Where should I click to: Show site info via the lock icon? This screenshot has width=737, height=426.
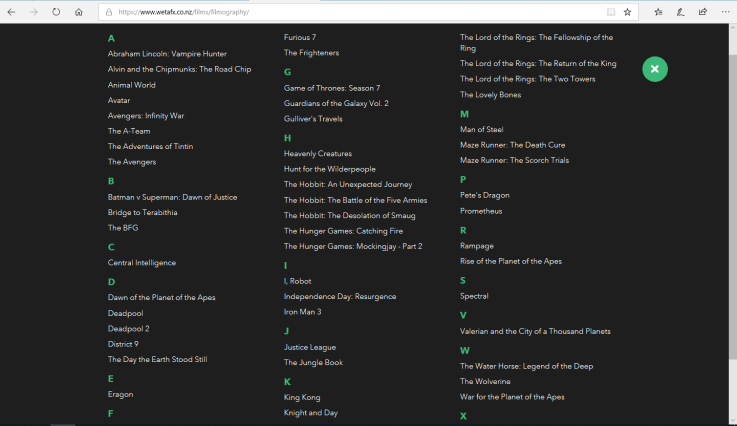pyautogui.click(x=108, y=13)
